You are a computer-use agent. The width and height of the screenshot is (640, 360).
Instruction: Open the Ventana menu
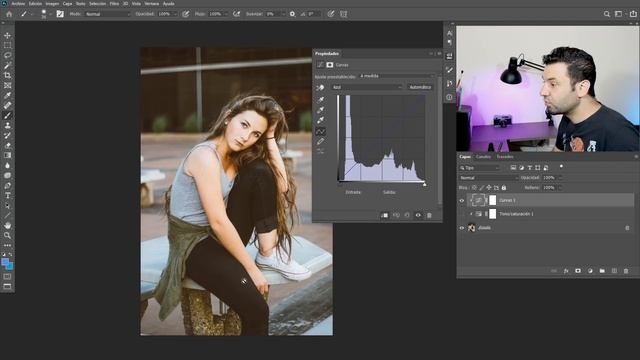tap(151, 4)
